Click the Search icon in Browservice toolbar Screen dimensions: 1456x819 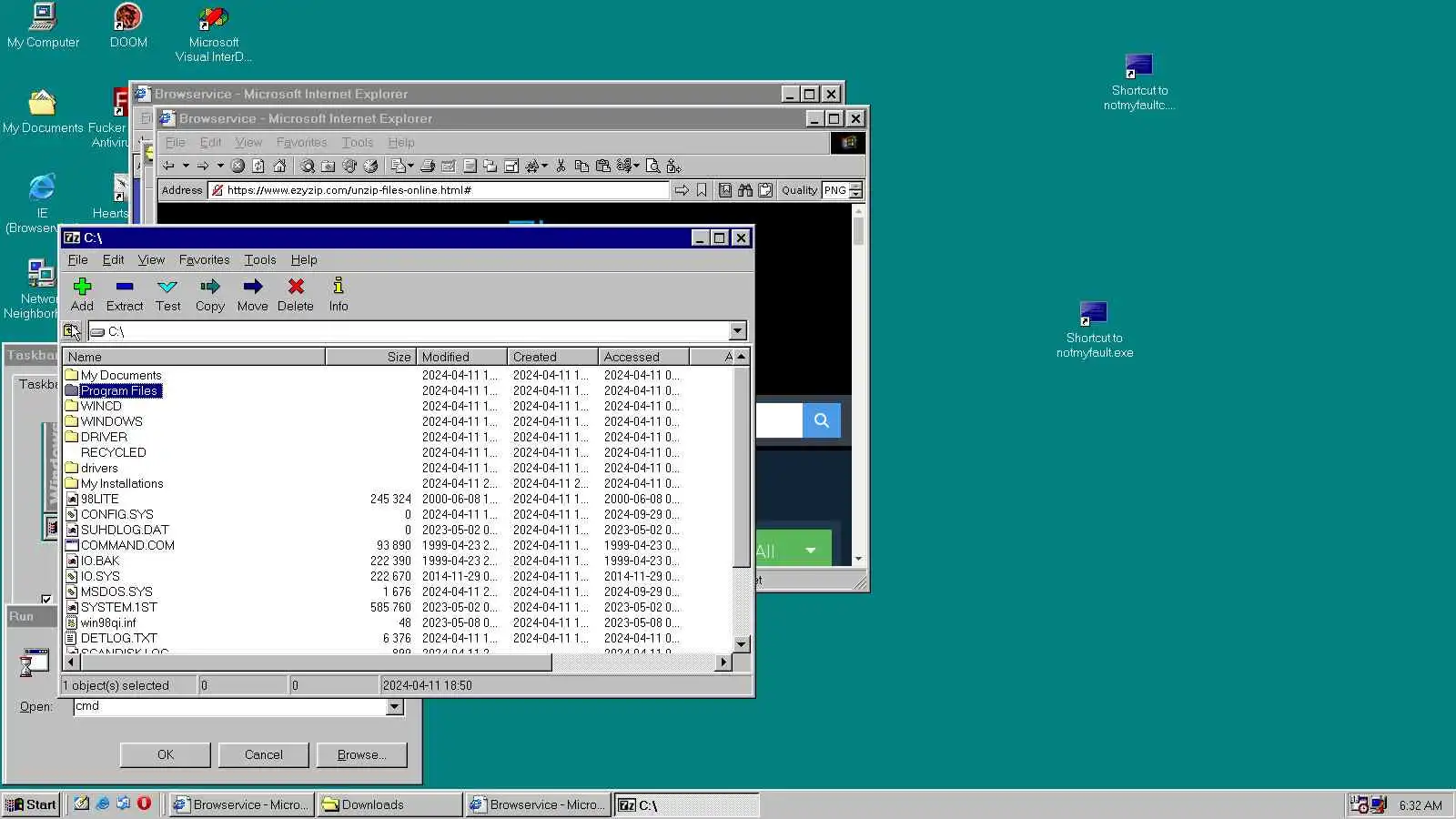[308, 166]
